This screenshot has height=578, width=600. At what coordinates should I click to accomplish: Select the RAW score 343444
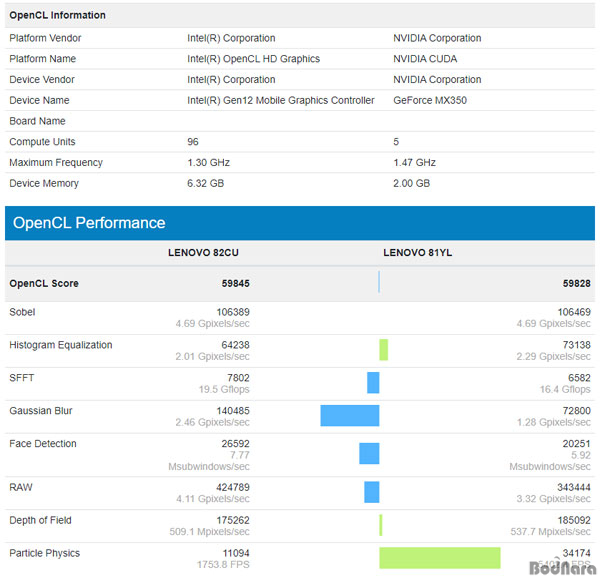574,487
